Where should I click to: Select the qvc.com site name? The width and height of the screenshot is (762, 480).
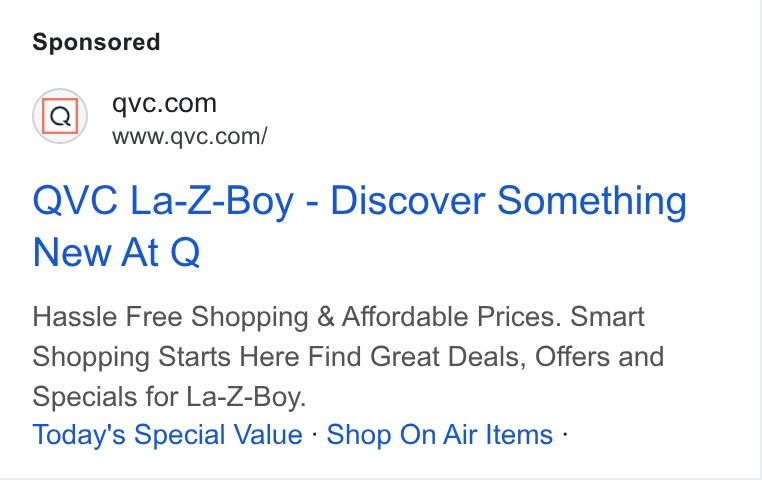164,103
